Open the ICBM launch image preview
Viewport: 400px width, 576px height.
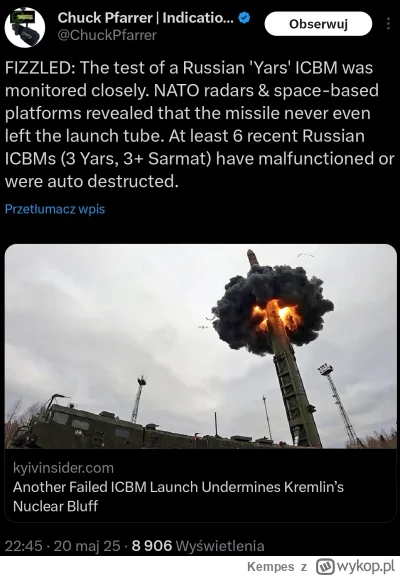[201, 346]
